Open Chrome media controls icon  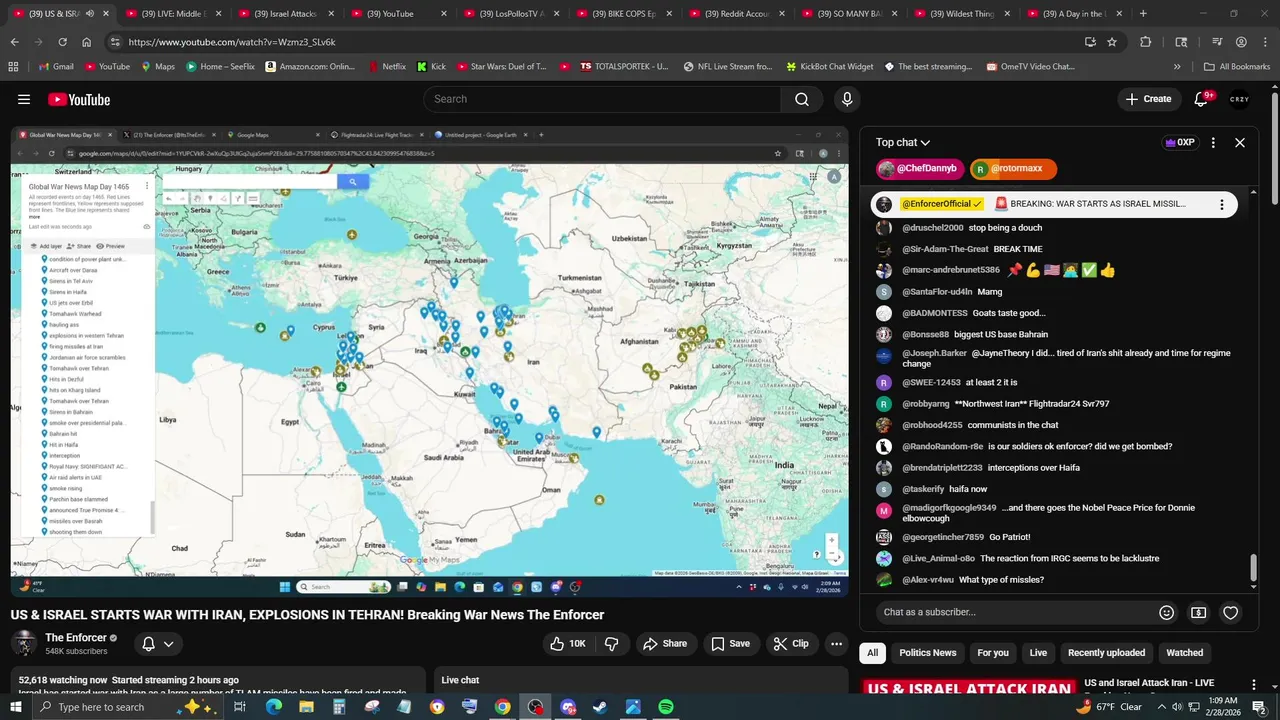pyautogui.click(x=1216, y=42)
